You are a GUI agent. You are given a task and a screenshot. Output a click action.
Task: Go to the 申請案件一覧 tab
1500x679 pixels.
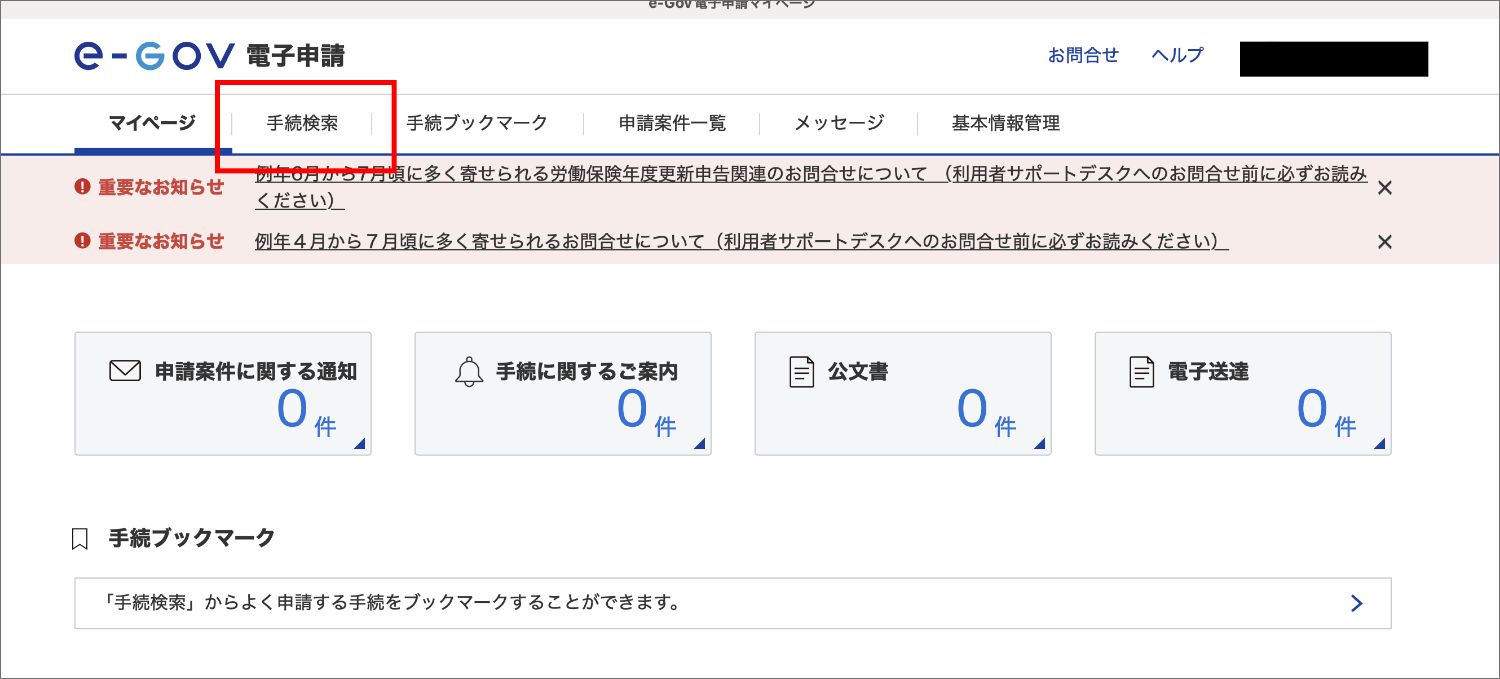(x=672, y=123)
